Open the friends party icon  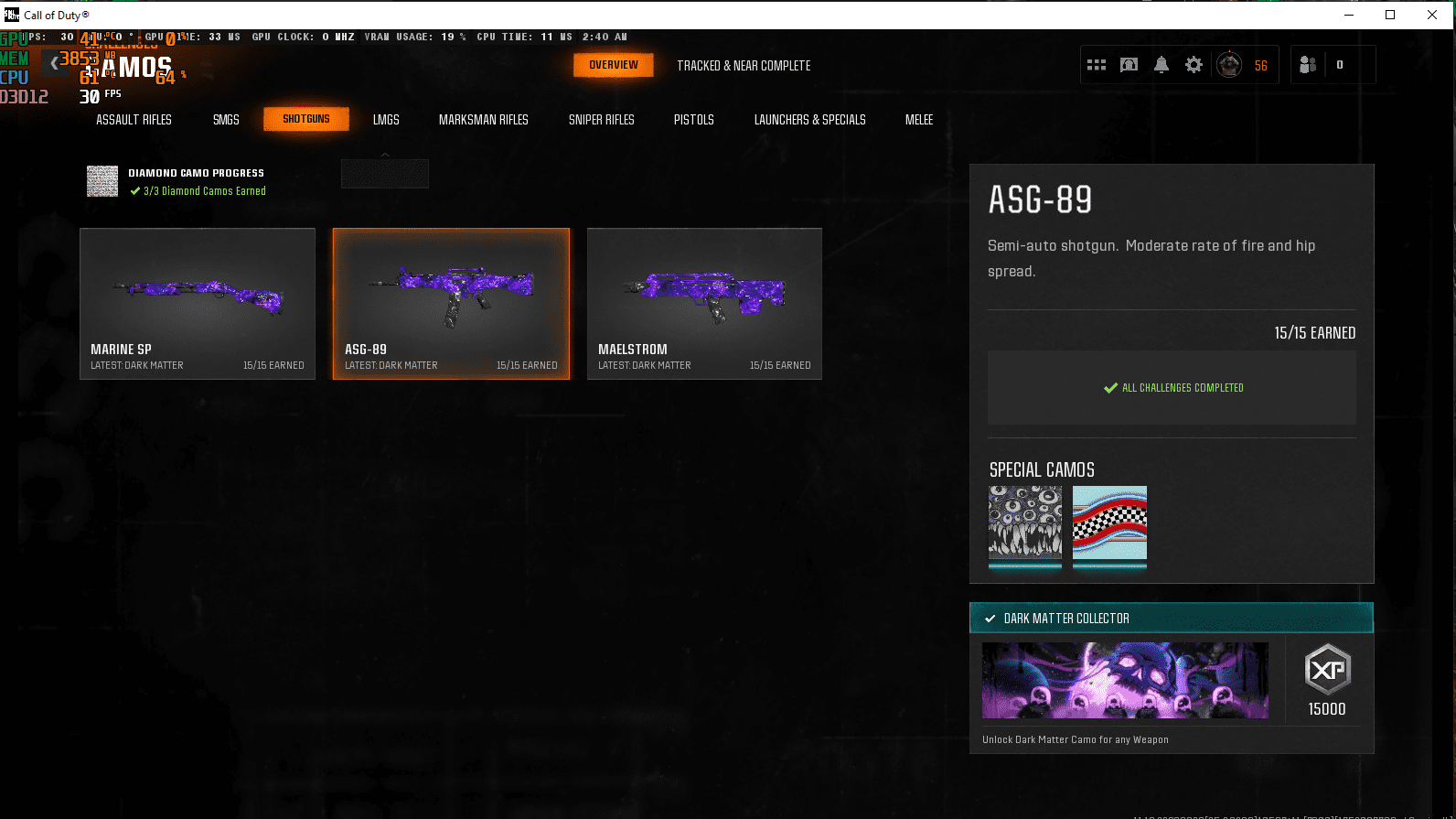coord(1308,65)
